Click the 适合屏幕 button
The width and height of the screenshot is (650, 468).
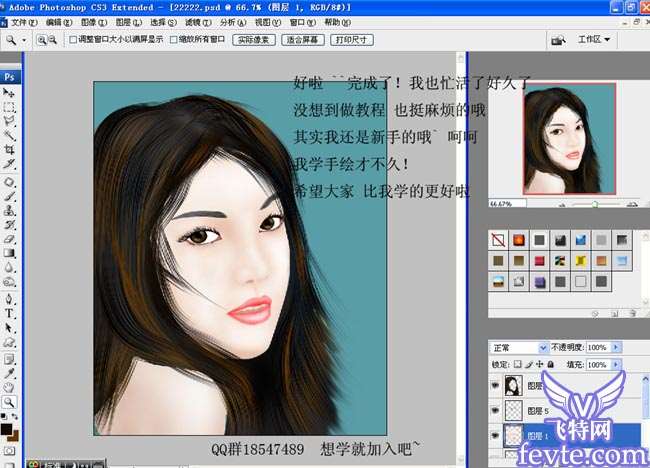point(303,40)
